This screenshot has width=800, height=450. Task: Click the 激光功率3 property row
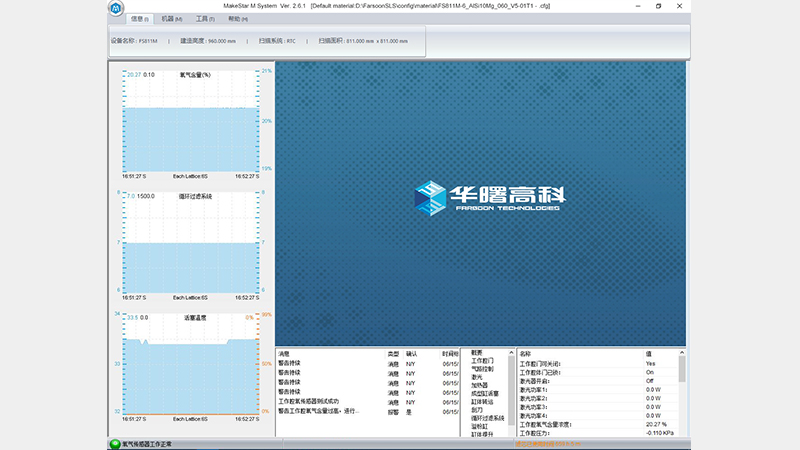[597, 407]
